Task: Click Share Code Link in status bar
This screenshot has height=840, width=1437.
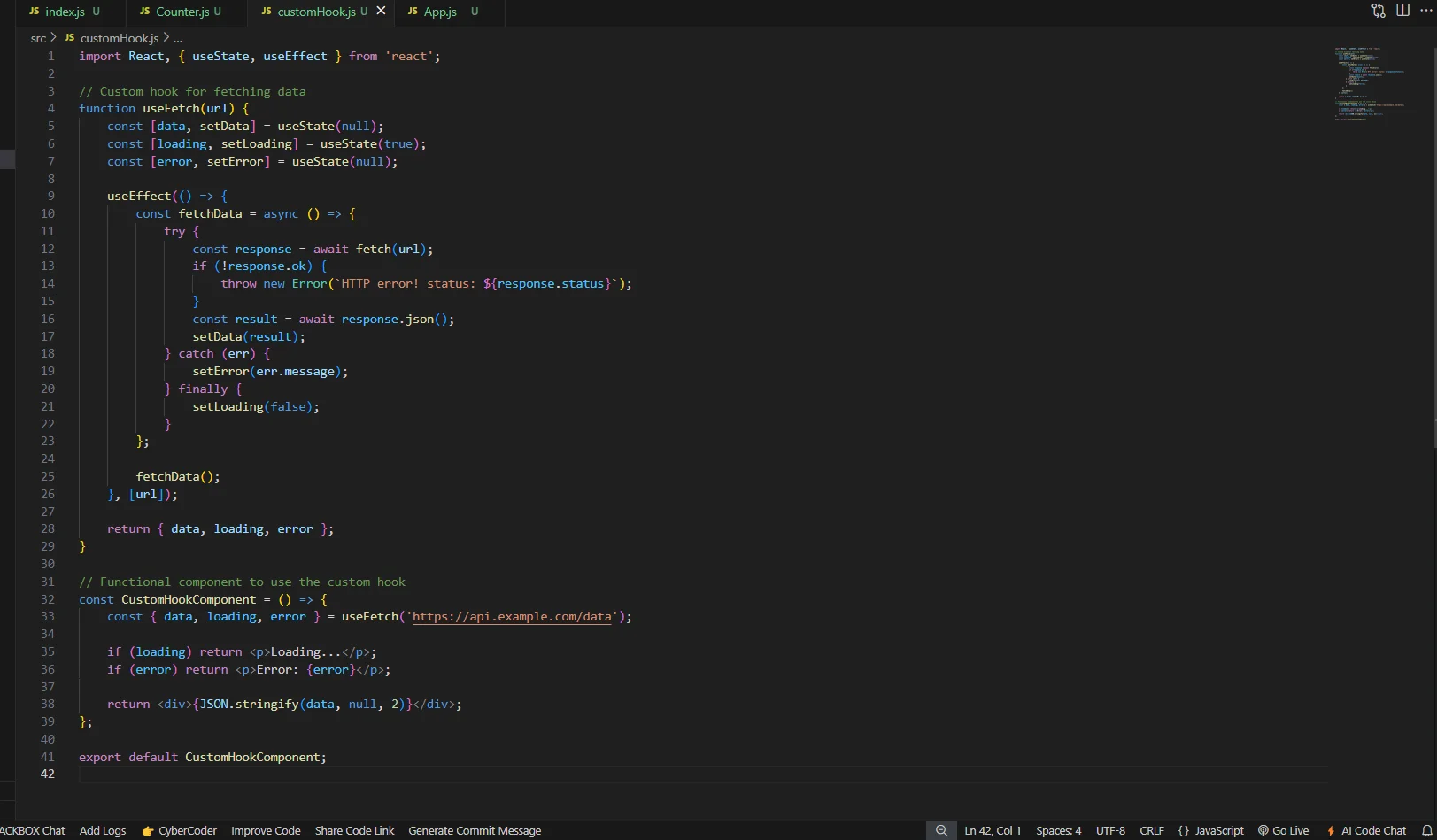Action: pos(354,830)
